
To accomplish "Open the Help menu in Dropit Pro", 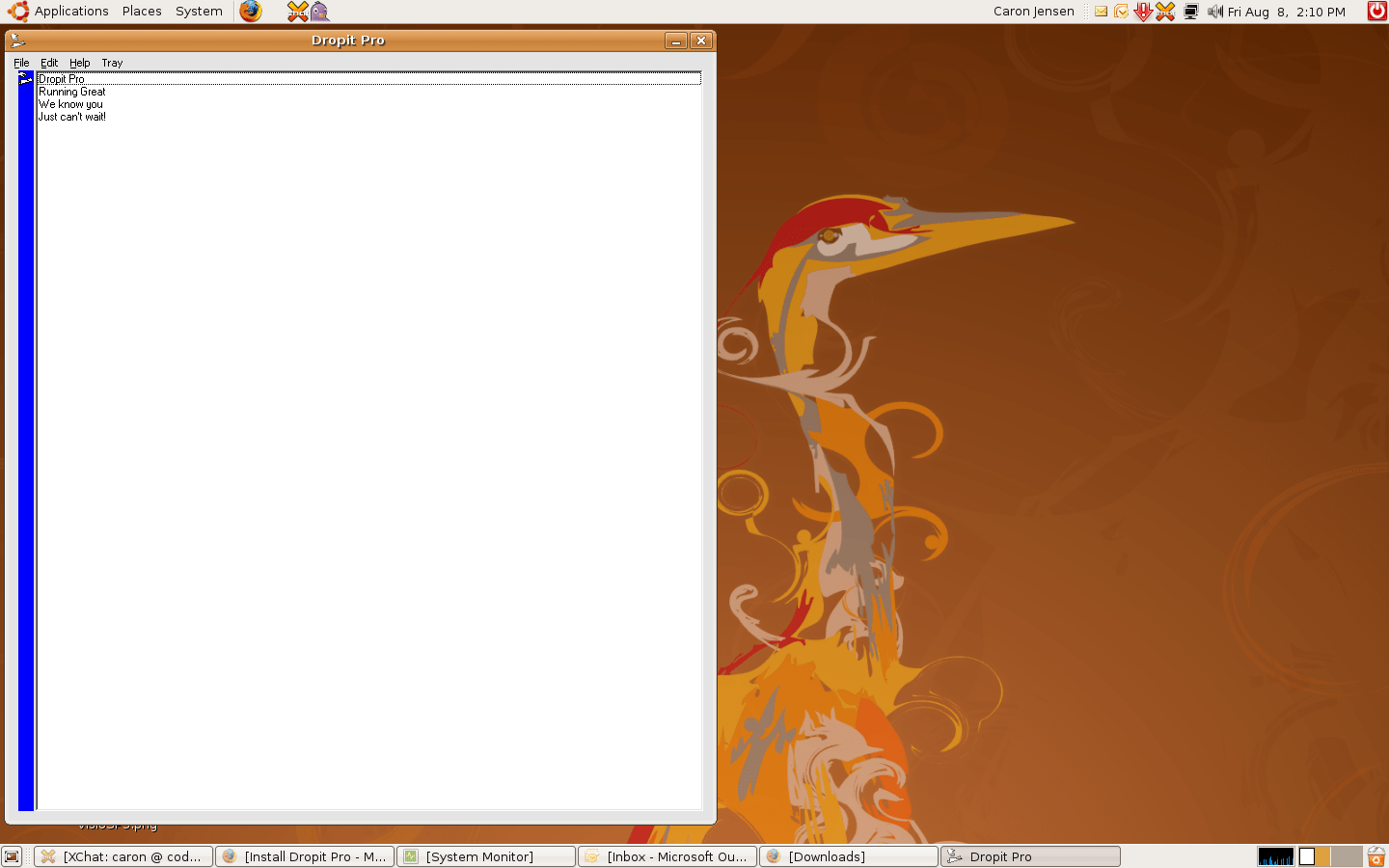I will (79, 63).
